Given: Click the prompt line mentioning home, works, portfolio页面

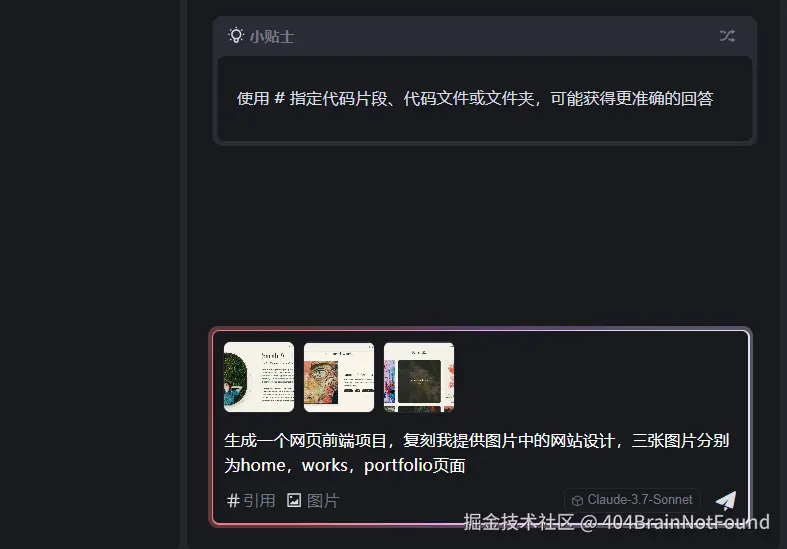Looking at the screenshot, I should pos(344,465).
